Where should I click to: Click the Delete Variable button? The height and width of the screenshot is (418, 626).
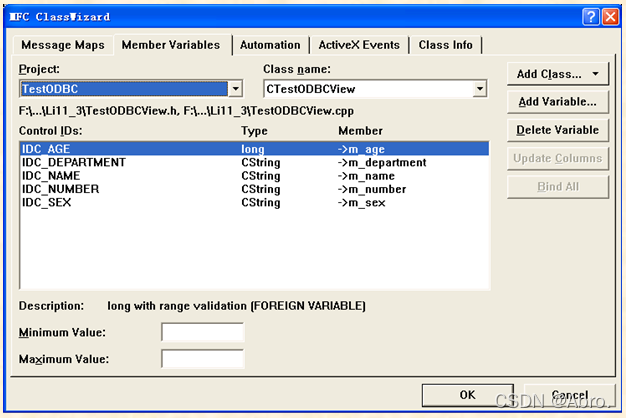558,130
